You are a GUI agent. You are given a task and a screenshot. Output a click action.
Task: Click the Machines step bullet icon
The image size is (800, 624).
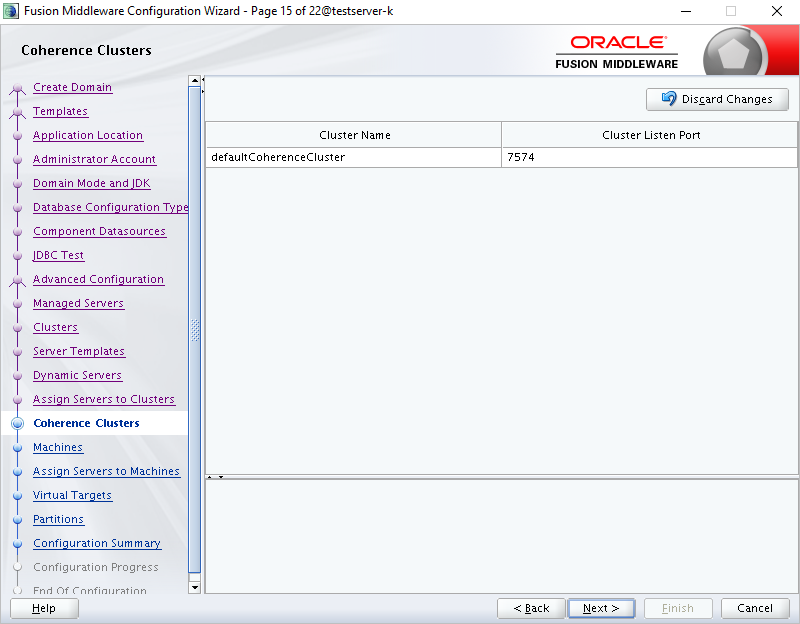pos(17,448)
